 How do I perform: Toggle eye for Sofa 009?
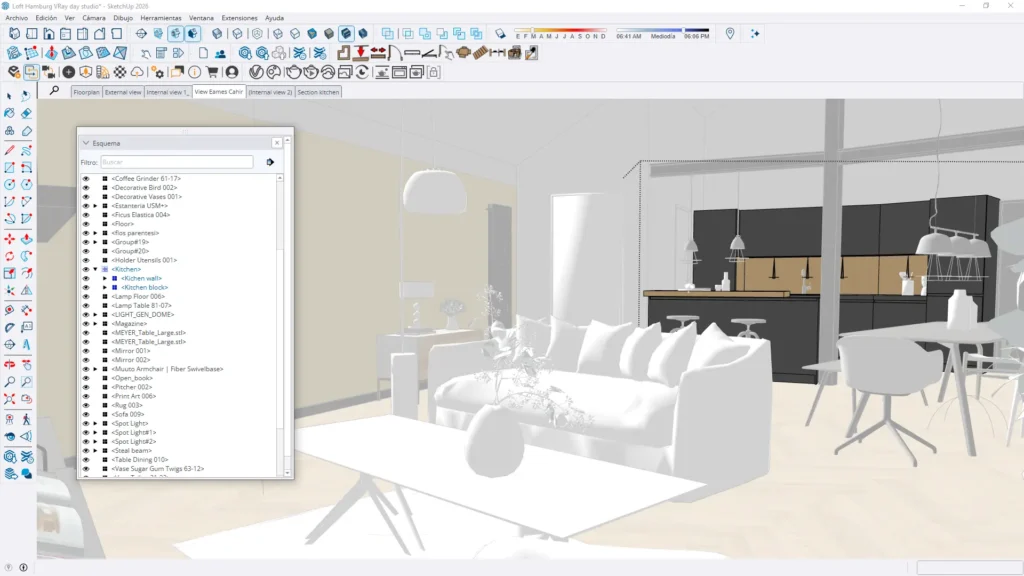coord(86,414)
